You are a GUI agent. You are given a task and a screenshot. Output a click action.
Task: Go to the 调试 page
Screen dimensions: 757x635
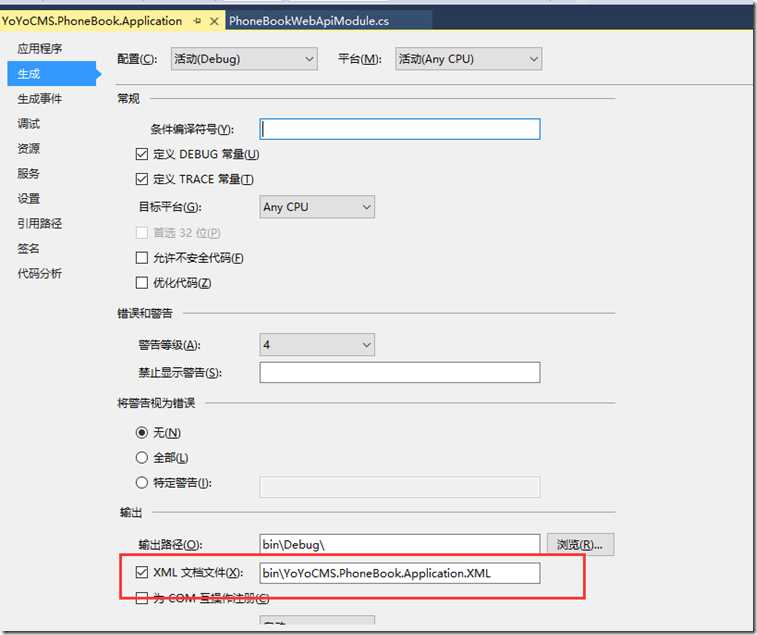(28, 124)
